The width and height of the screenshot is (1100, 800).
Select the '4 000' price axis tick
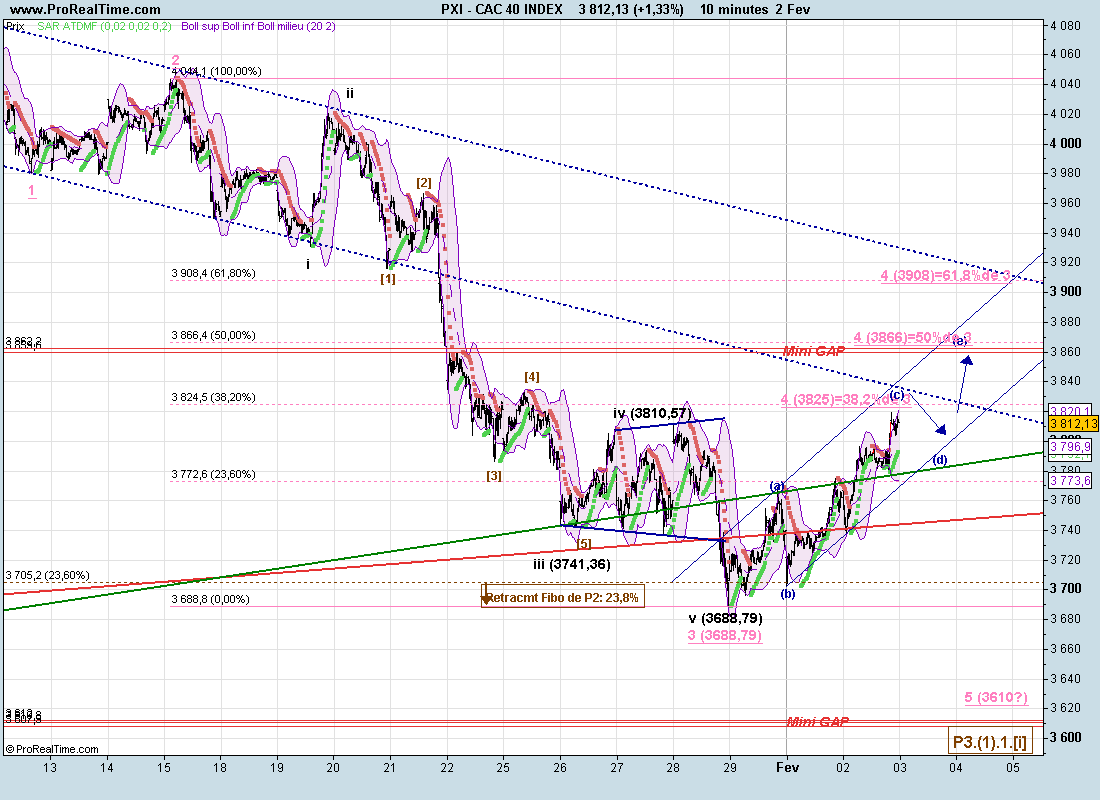point(1066,143)
